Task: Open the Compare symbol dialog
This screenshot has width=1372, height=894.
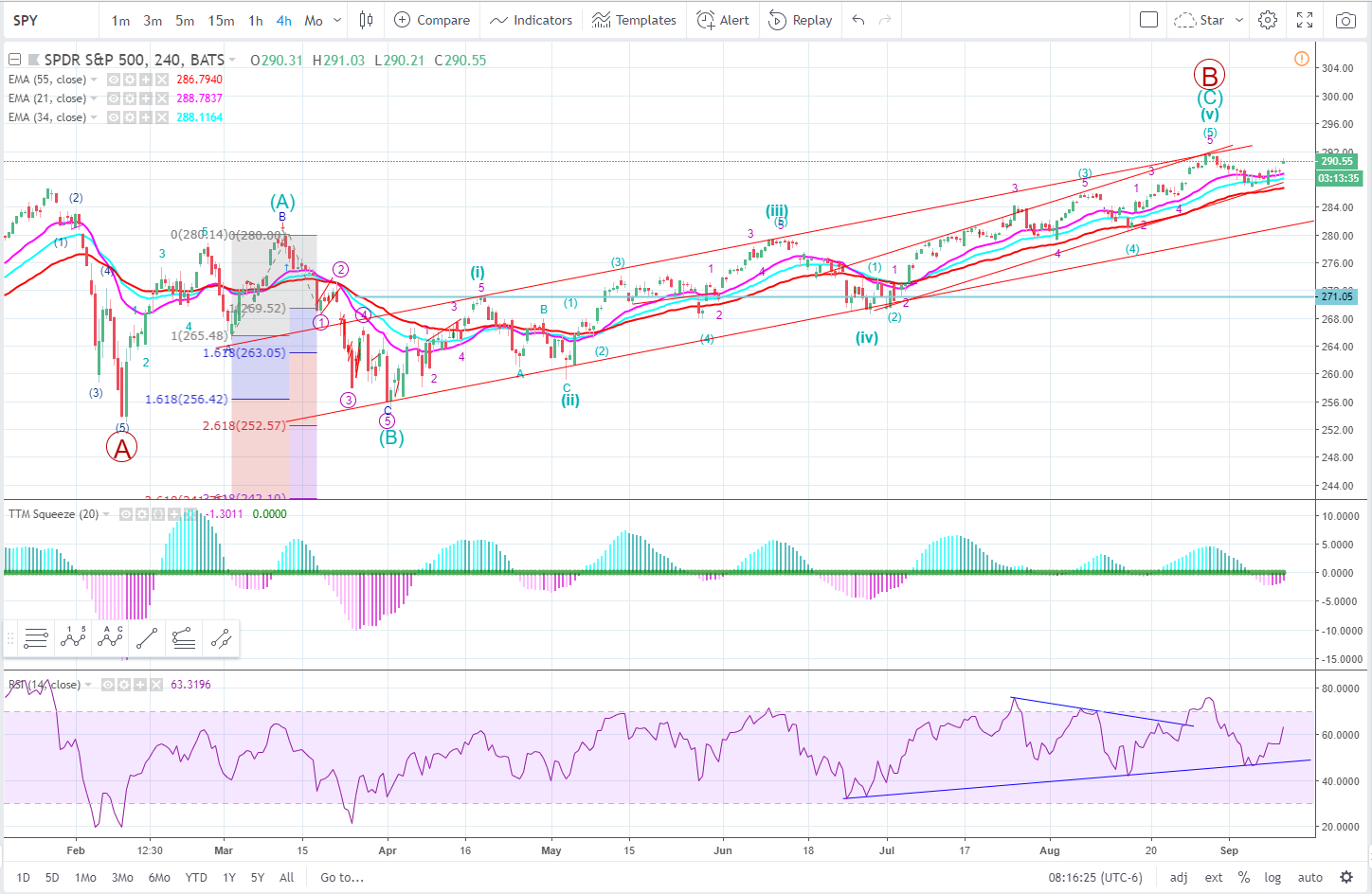Action: pyautogui.click(x=432, y=20)
